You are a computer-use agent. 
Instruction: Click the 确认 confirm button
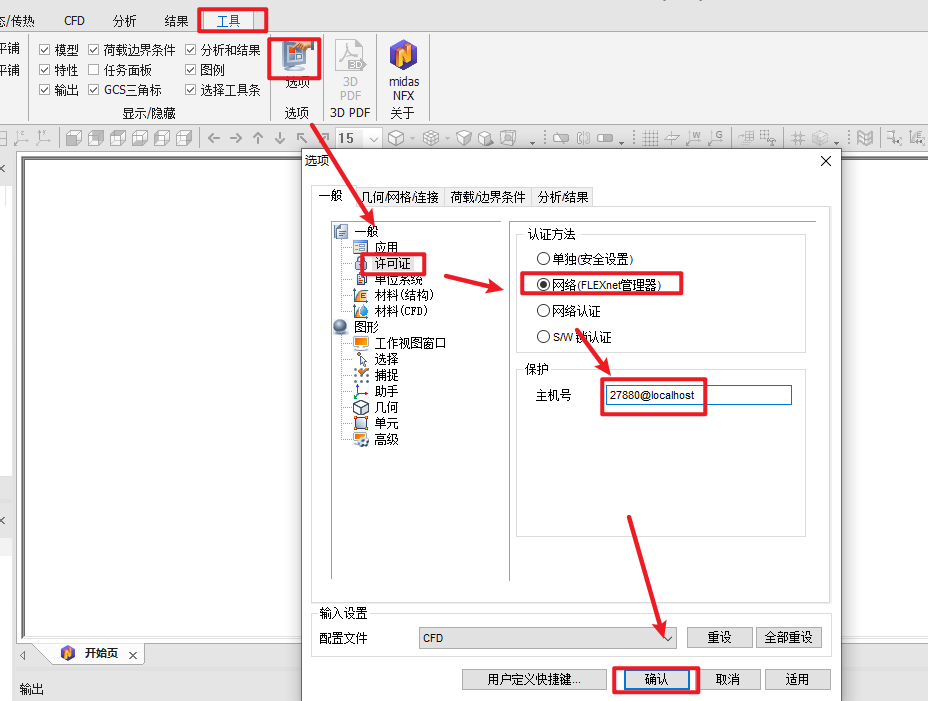(656, 680)
